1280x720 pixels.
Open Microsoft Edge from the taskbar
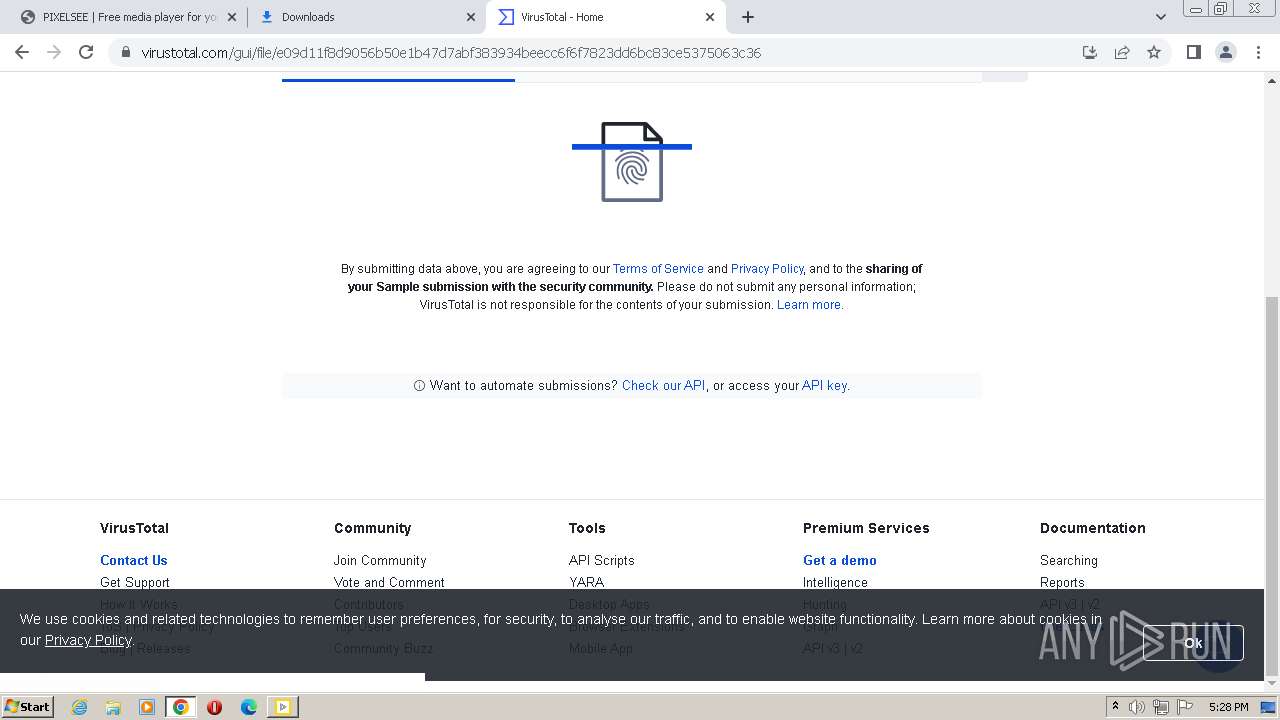248,707
